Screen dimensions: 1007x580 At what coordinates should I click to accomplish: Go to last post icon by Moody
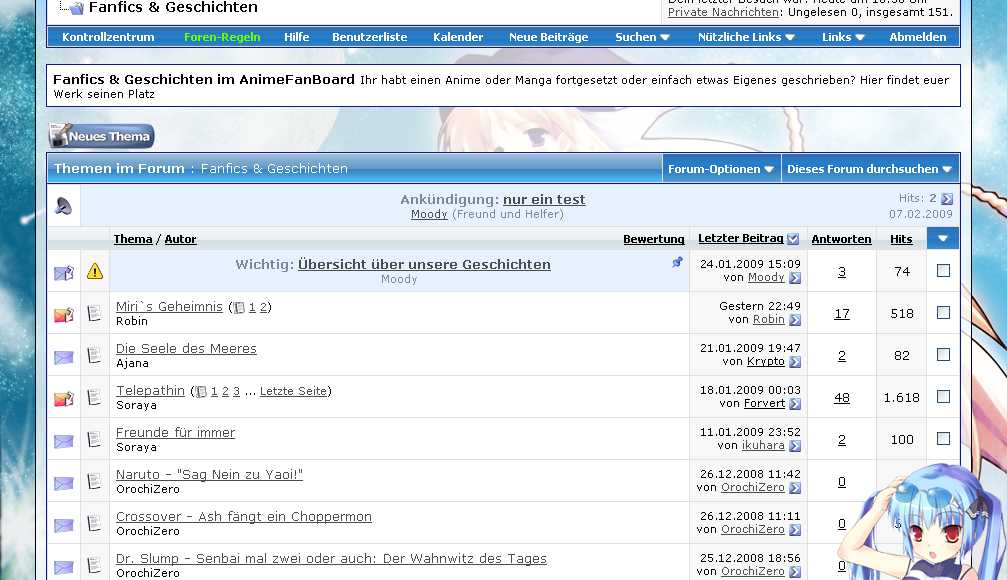coord(795,278)
